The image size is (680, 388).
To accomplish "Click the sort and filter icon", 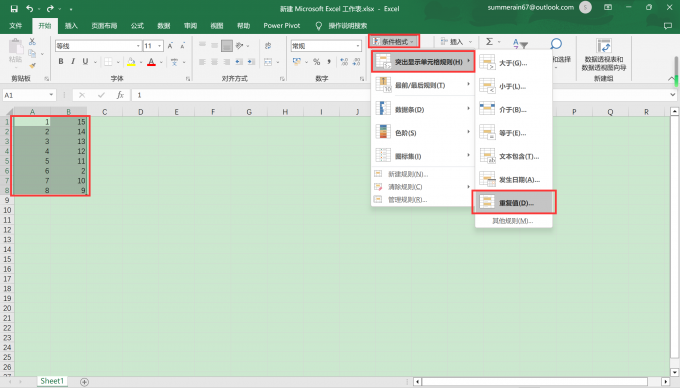I will coord(520,43).
